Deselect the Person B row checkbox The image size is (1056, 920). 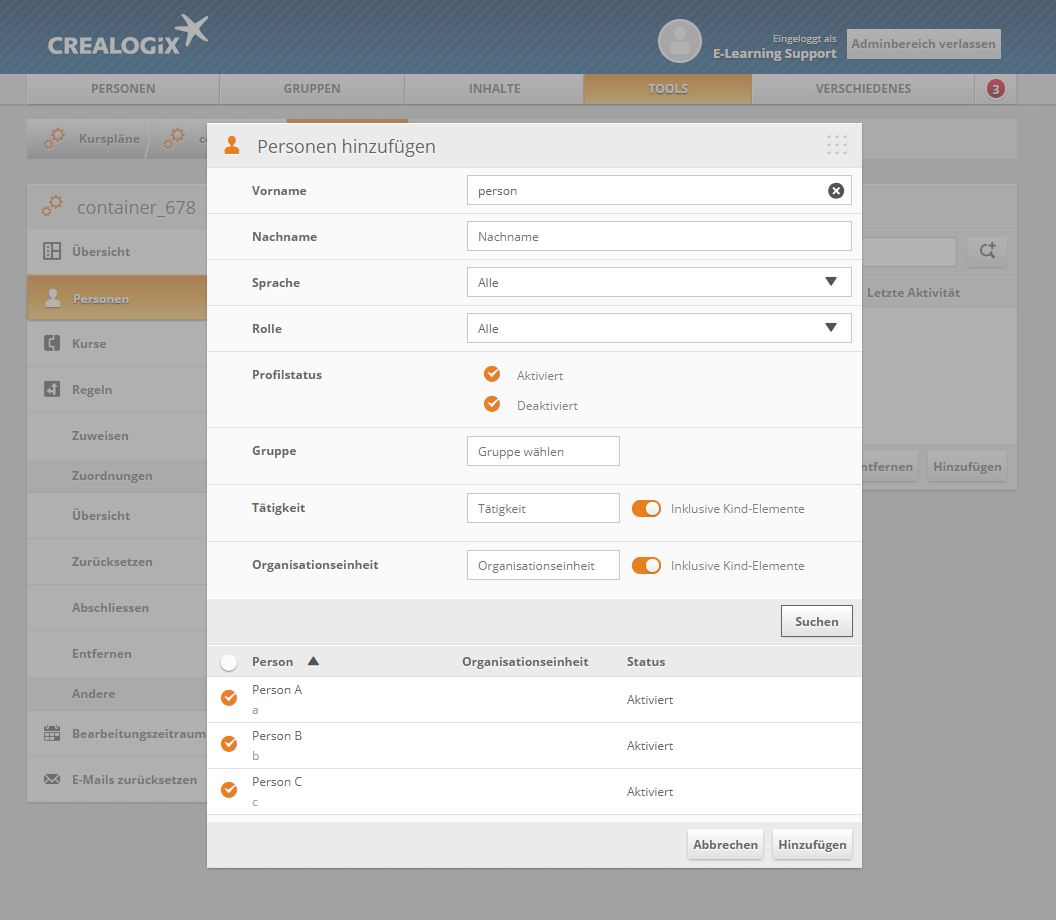point(229,744)
